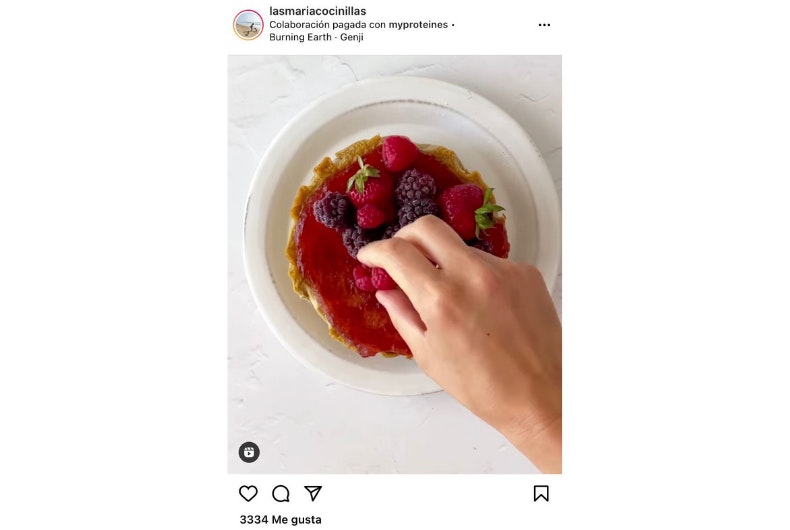Click the top raspberry on the tart
Viewport: 790px width, 530px height.
[x=400, y=153]
